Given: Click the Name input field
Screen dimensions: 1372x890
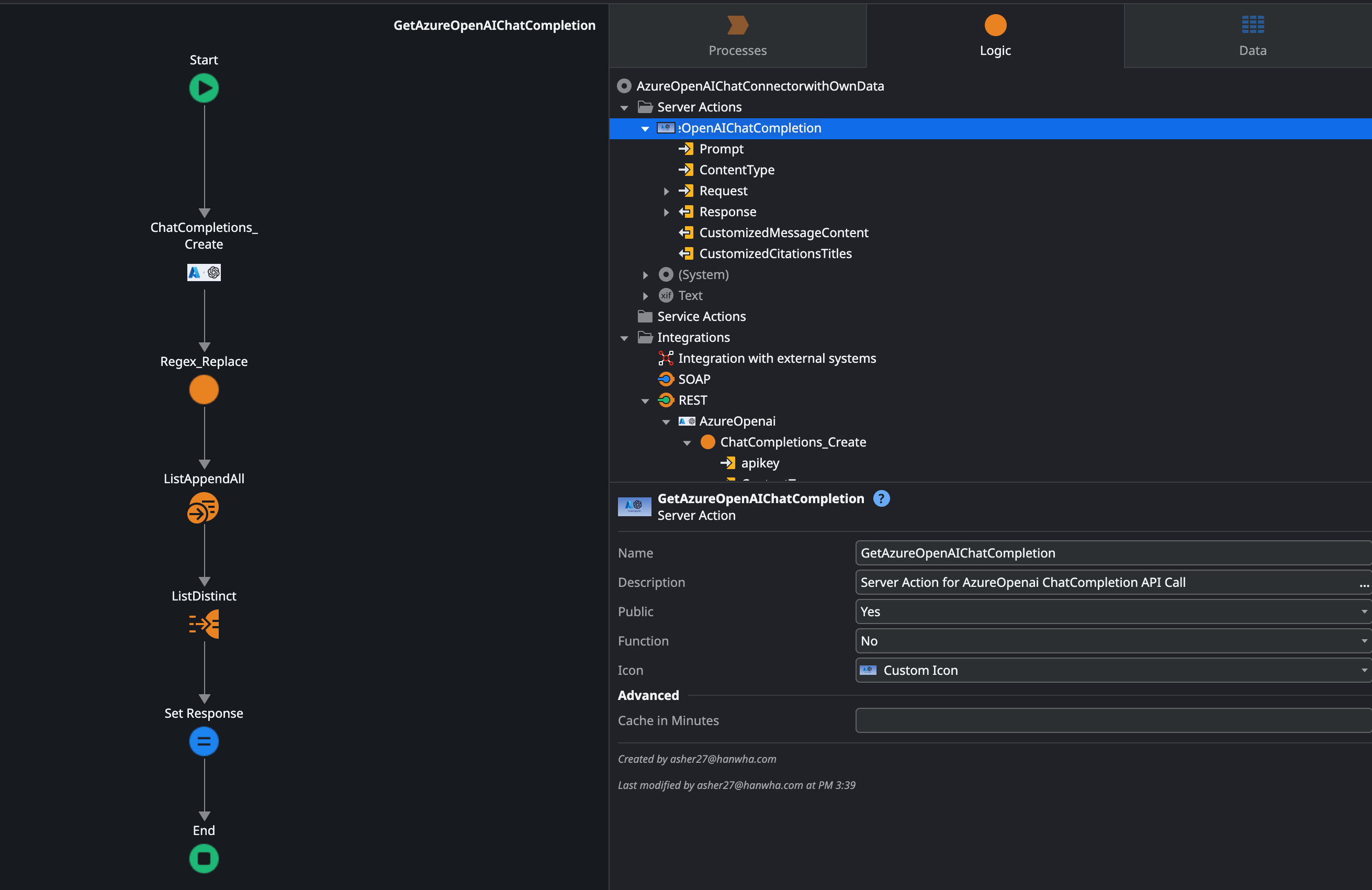Looking at the screenshot, I should (x=1112, y=552).
